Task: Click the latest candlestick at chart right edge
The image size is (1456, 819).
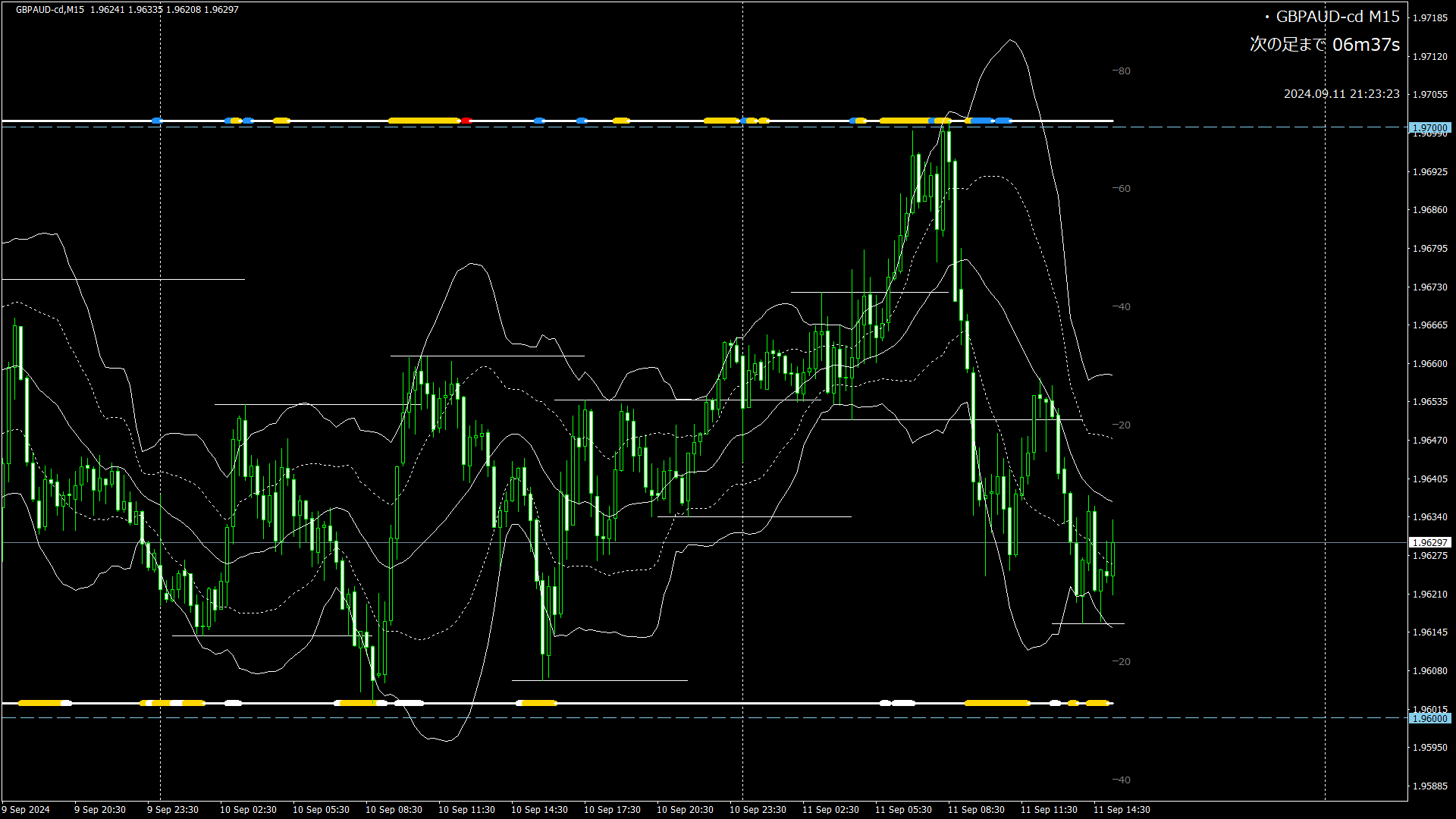Action: click(x=1112, y=559)
